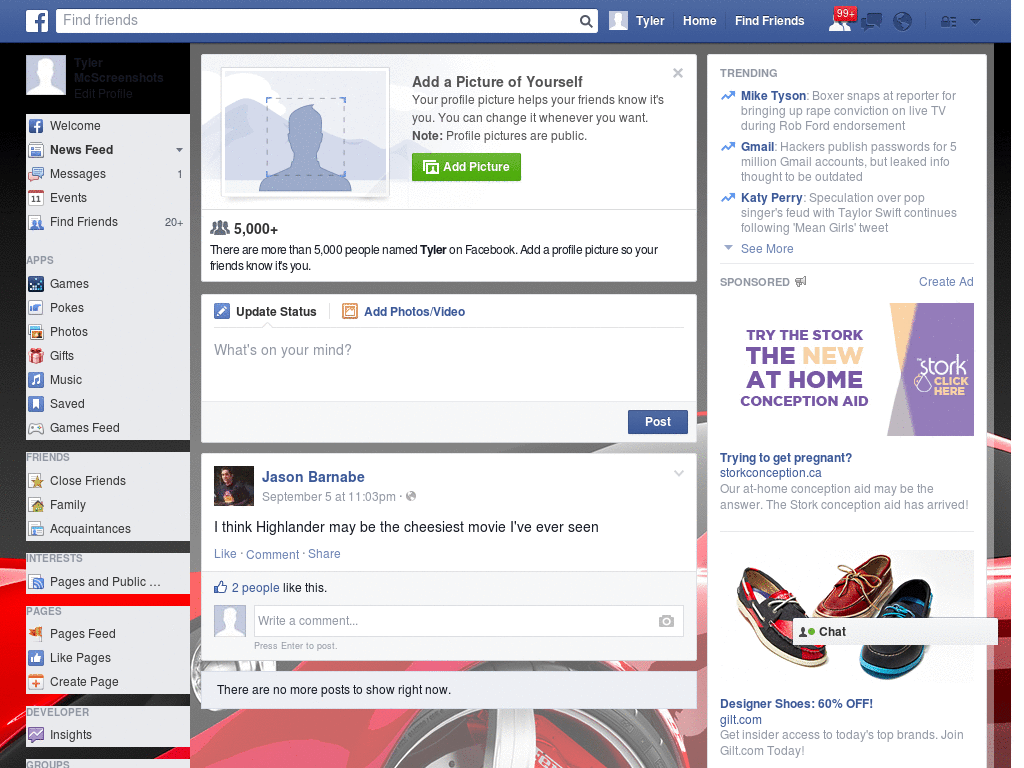Select the Add Photos/Video tab
This screenshot has height=768, width=1024.
pos(404,312)
